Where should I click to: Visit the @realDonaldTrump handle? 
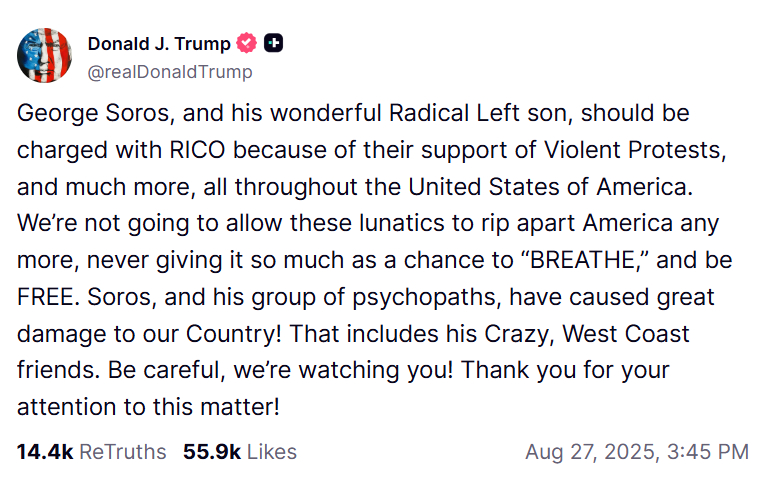[x=170, y=72]
